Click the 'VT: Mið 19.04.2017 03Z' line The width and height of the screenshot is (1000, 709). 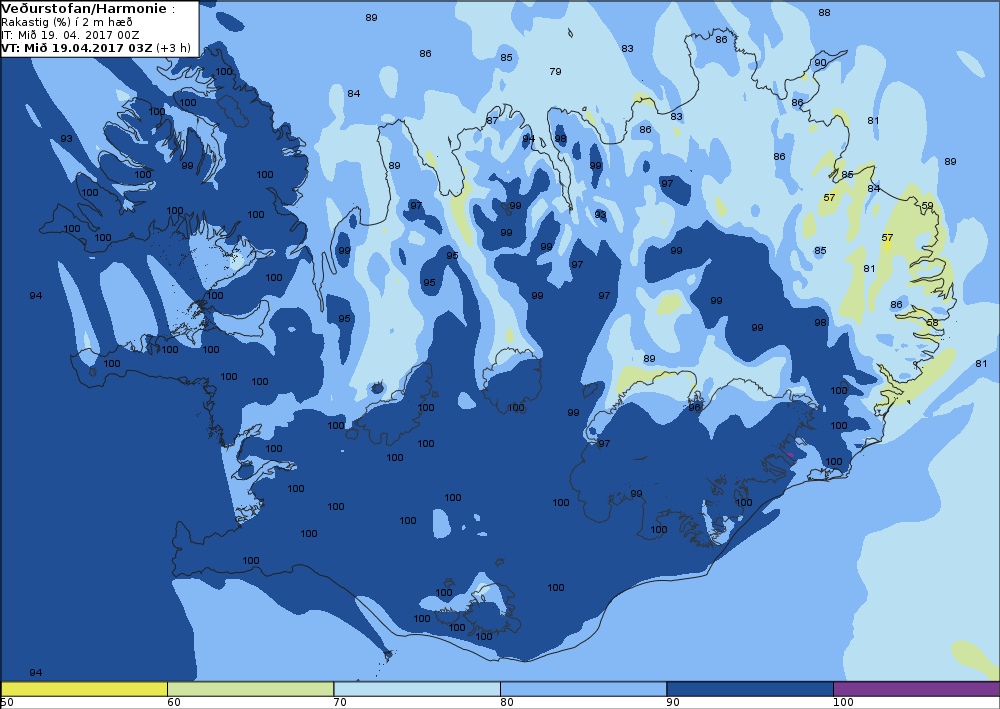coord(96,48)
